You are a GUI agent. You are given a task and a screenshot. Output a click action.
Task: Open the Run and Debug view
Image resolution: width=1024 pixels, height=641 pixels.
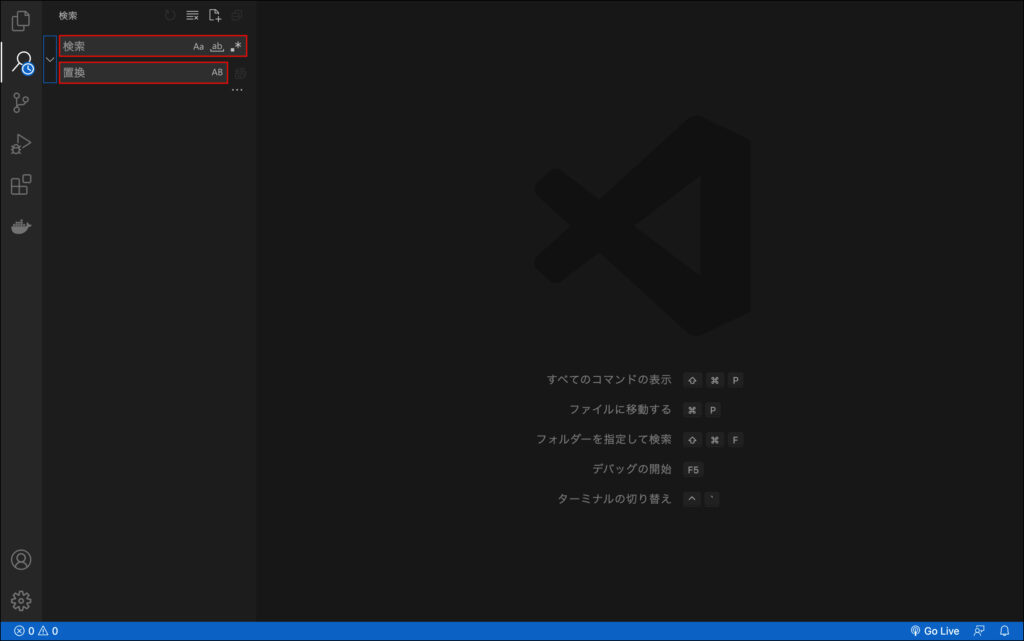(21, 144)
